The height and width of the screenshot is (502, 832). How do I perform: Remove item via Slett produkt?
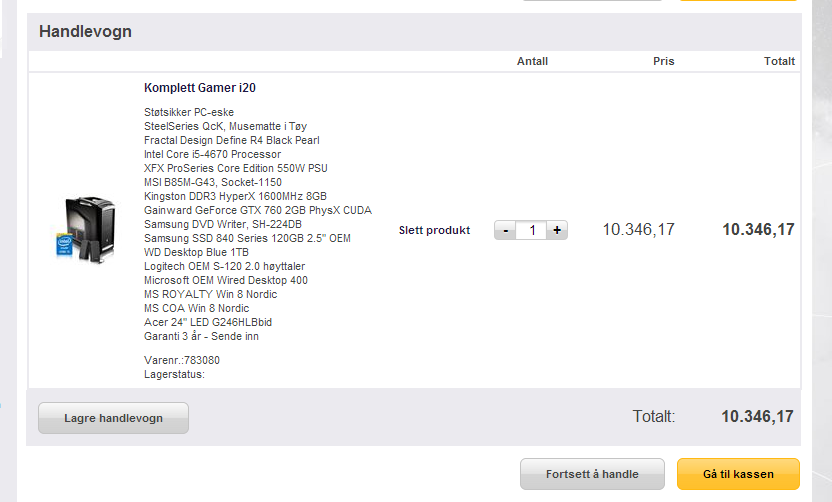coord(434,230)
